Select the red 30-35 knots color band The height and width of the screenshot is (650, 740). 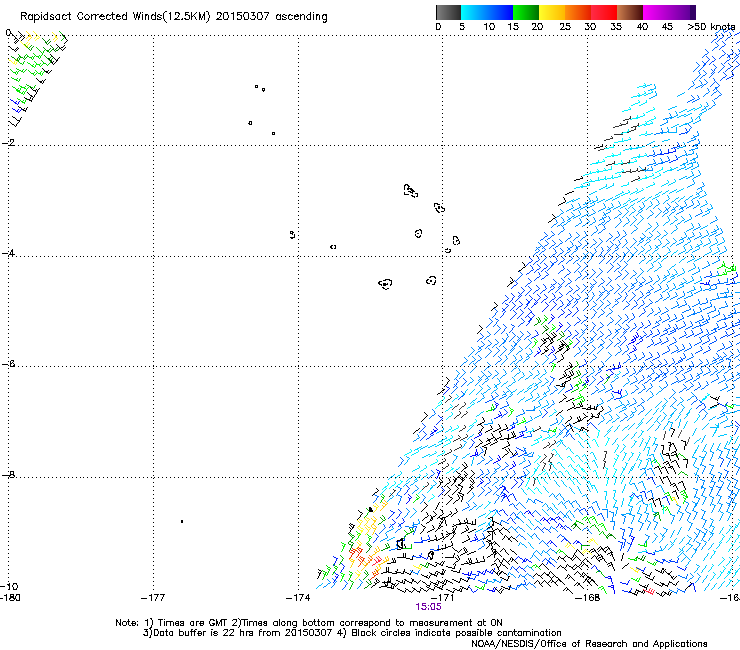pyautogui.click(x=604, y=12)
